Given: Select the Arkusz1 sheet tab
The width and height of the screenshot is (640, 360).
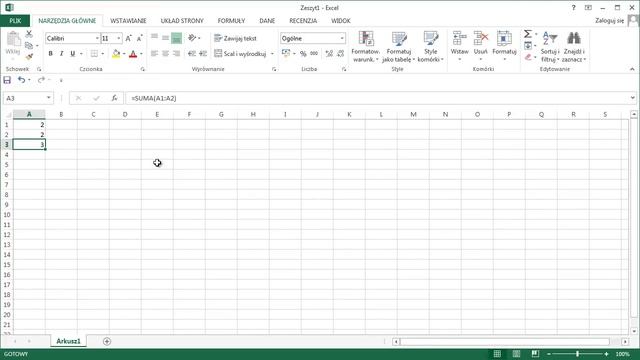Looking at the screenshot, I should point(68,341).
